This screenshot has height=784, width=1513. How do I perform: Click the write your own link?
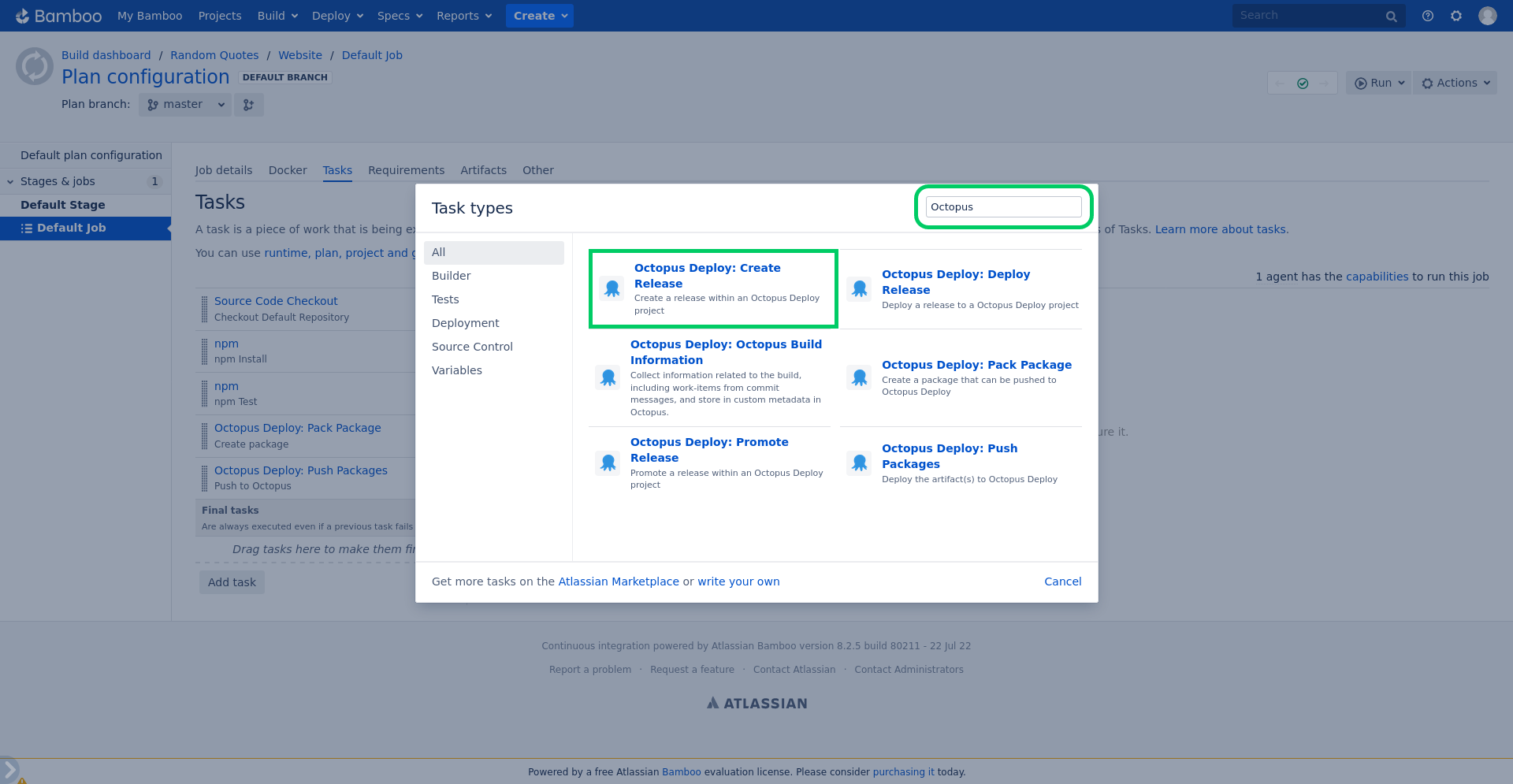coord(738,582)
